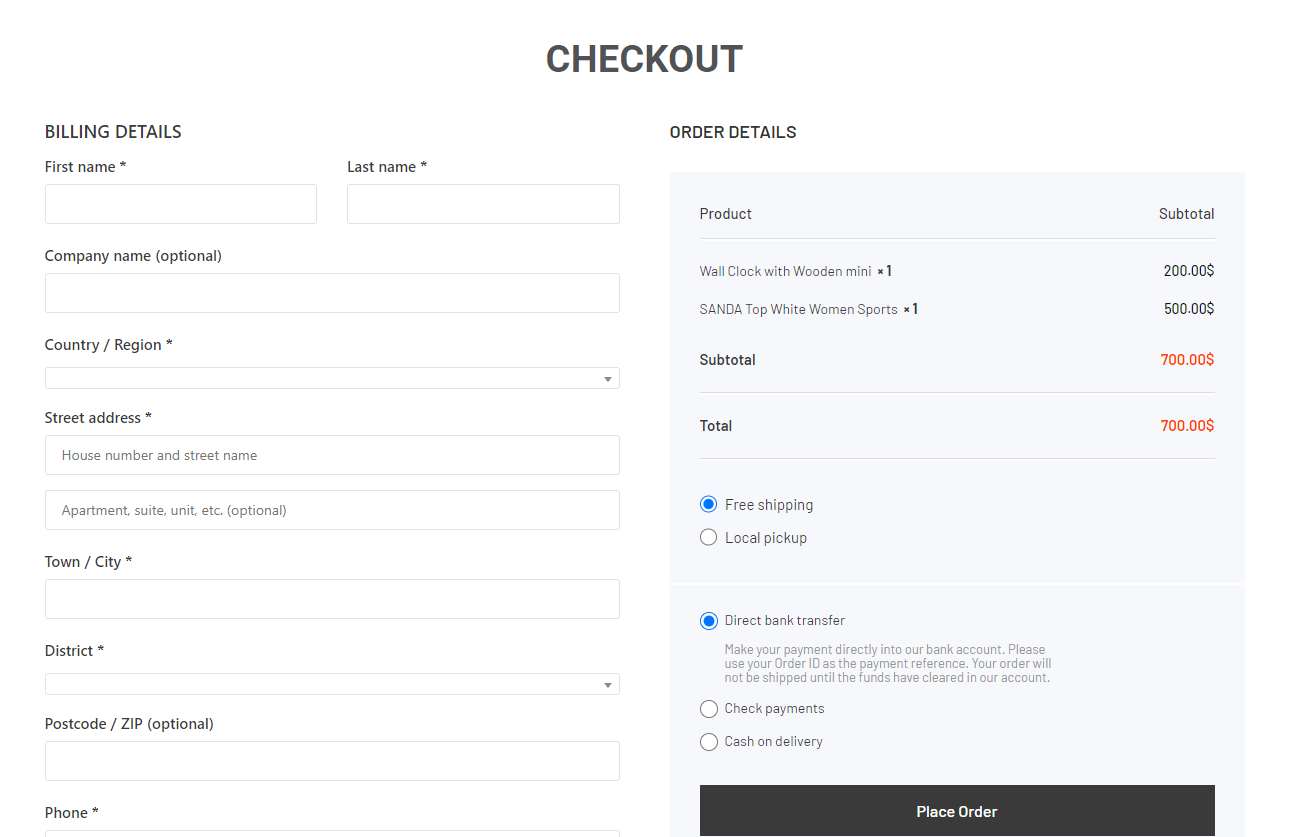The height and width of the screenshot is (837, 1290).
Task: Click the CHECKOUT page heading
Action: click(x=644, y=59)
